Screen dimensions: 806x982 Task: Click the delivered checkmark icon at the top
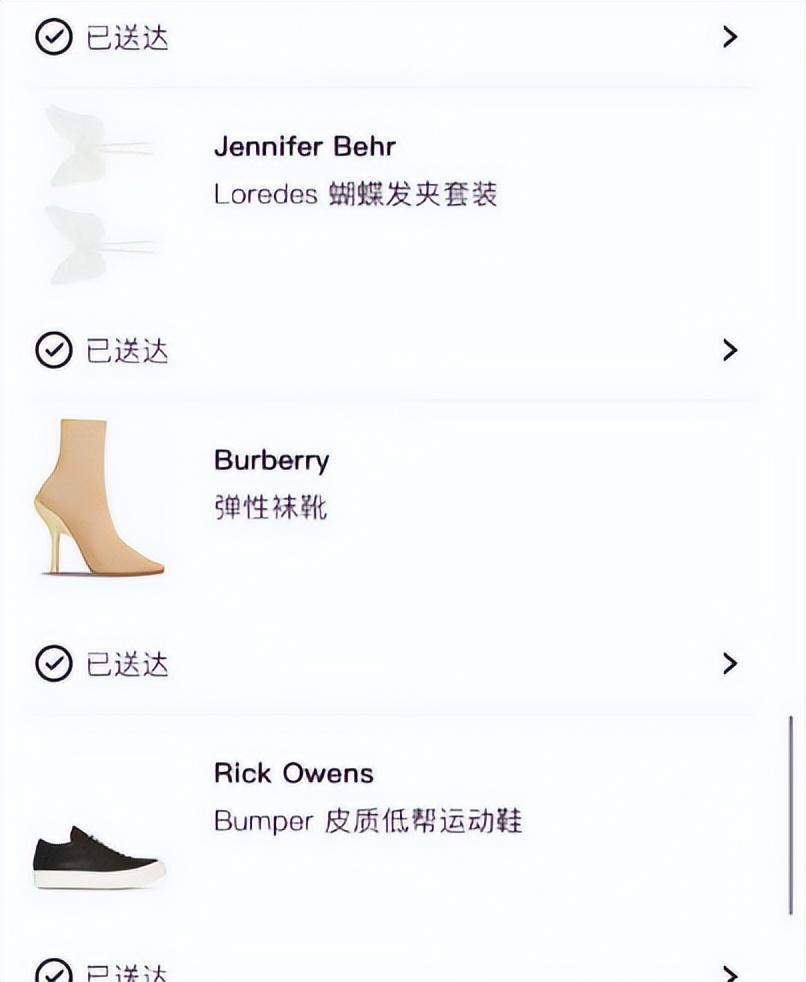tap(53, 37)
